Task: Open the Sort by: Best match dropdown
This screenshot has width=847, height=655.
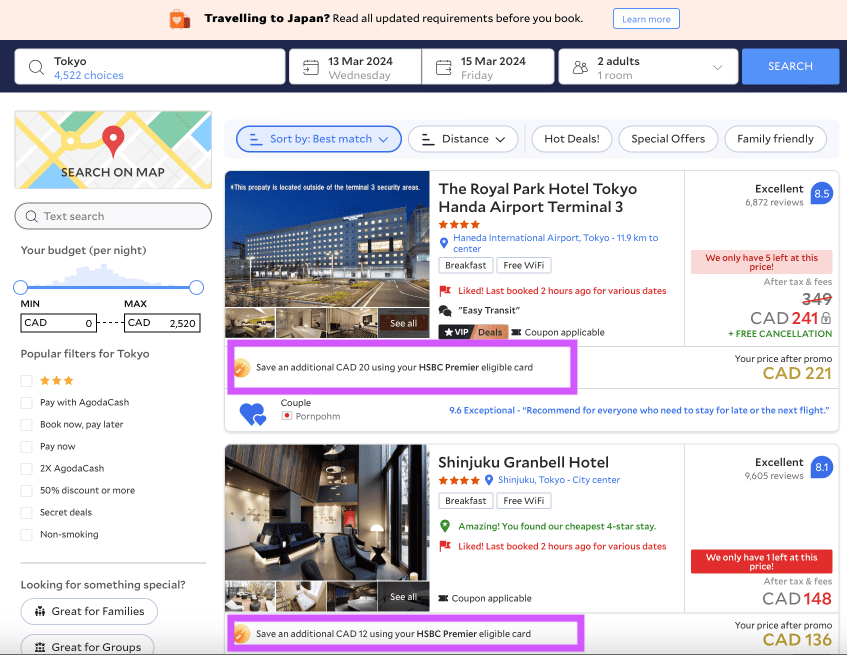Action: click(319, 139)
